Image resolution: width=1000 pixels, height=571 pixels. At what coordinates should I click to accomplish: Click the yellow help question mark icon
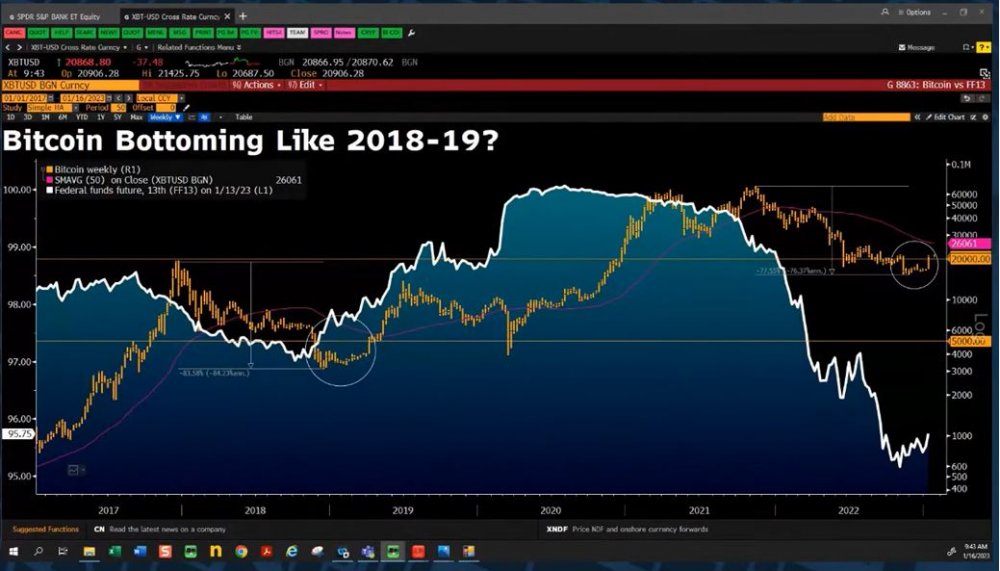981,47
